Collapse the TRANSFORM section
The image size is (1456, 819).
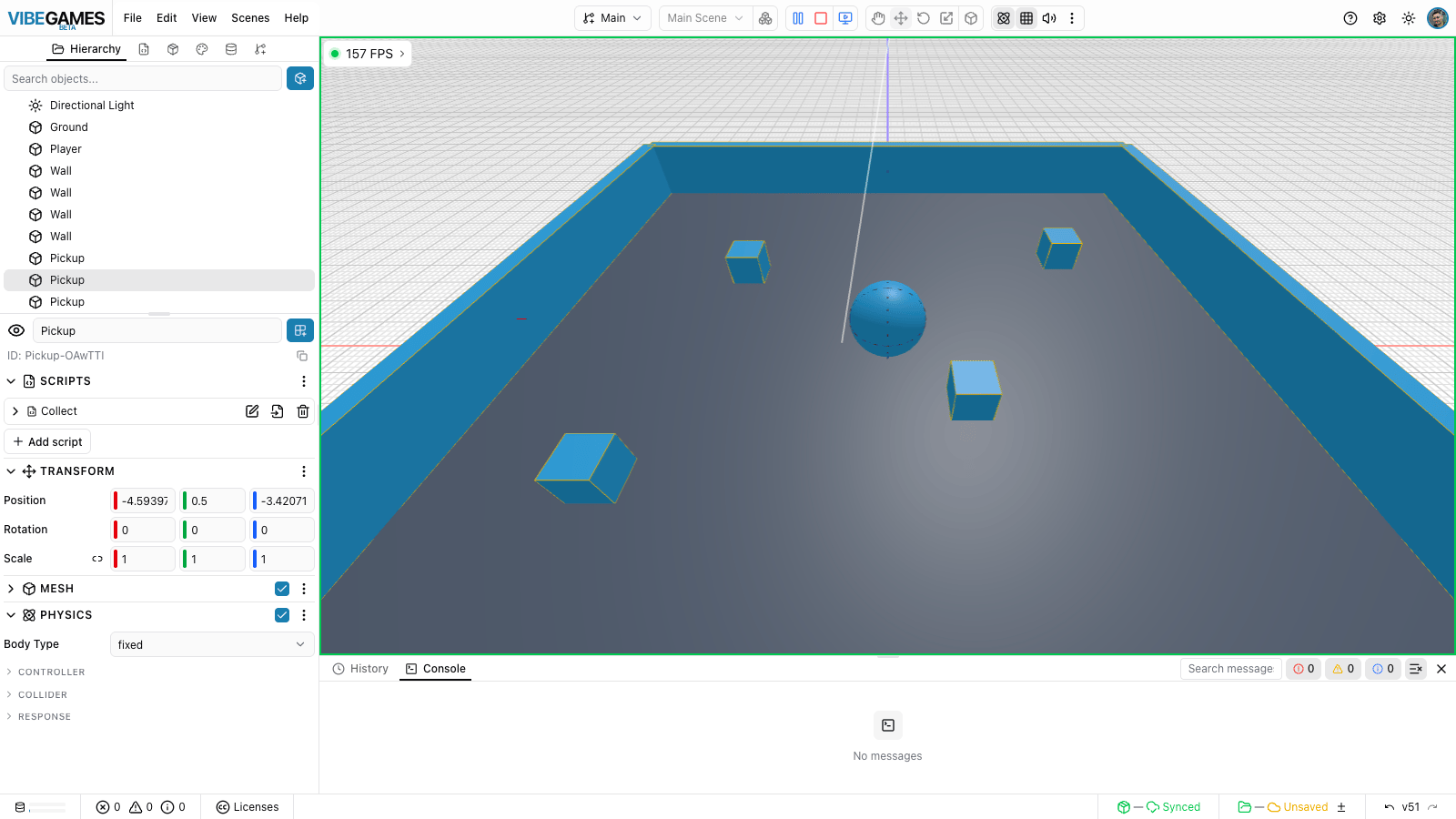[x=11, y=471]
